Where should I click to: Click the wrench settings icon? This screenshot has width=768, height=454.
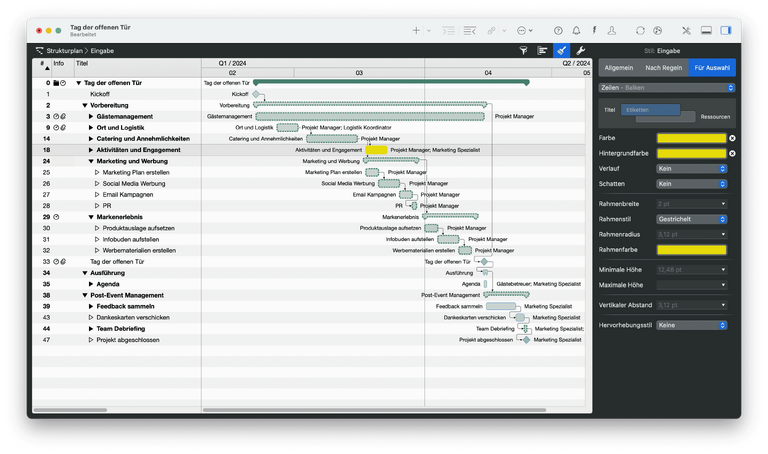pyautogui.click(x=581, y=49)
